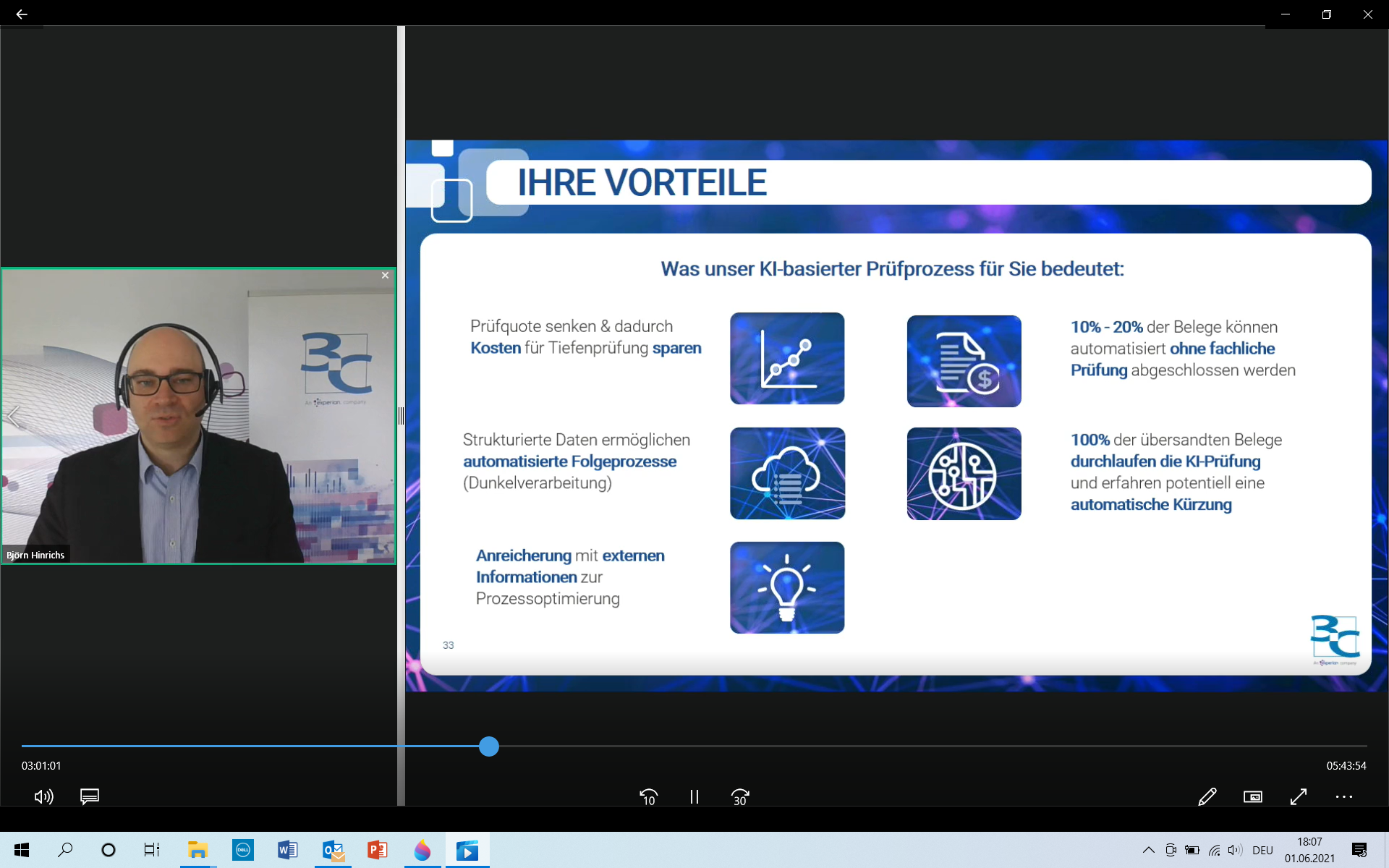Skip back 10 seconds

coord(648,796)
